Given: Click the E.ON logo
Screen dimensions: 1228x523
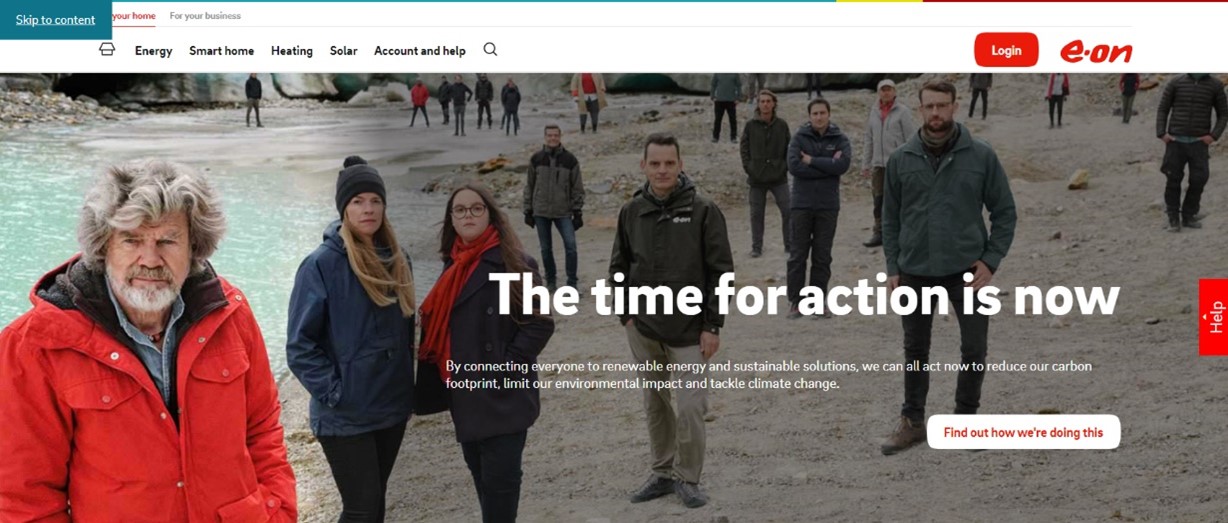Looking at the screenshot, I should pyautogui.click(x=1096, y=51).
